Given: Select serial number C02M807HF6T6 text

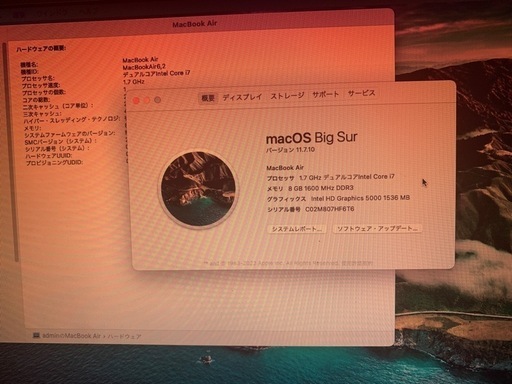Looking at the screenshot, I should coord(330,209).
